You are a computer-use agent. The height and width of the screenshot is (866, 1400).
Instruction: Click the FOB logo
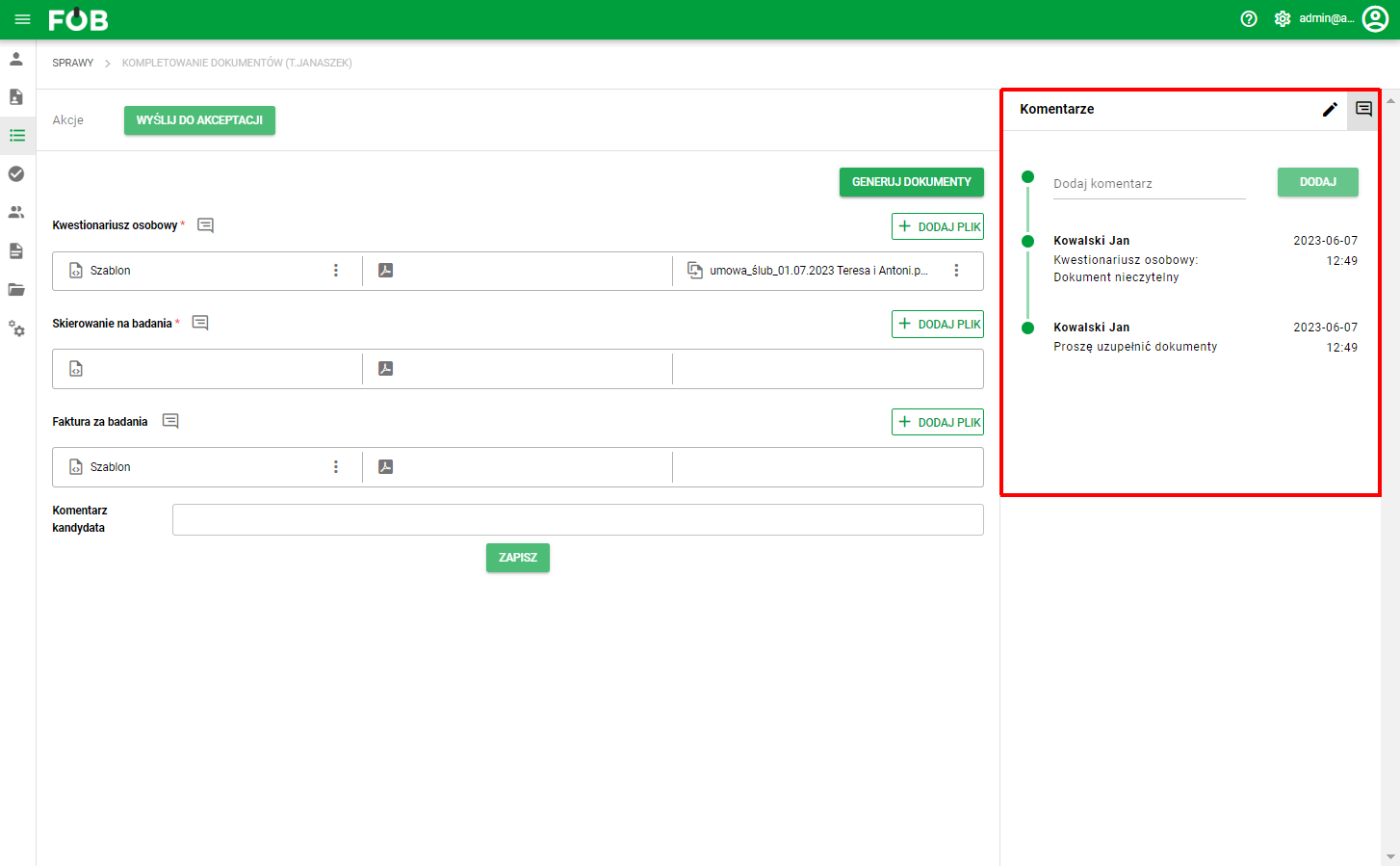tap(78, 19)
